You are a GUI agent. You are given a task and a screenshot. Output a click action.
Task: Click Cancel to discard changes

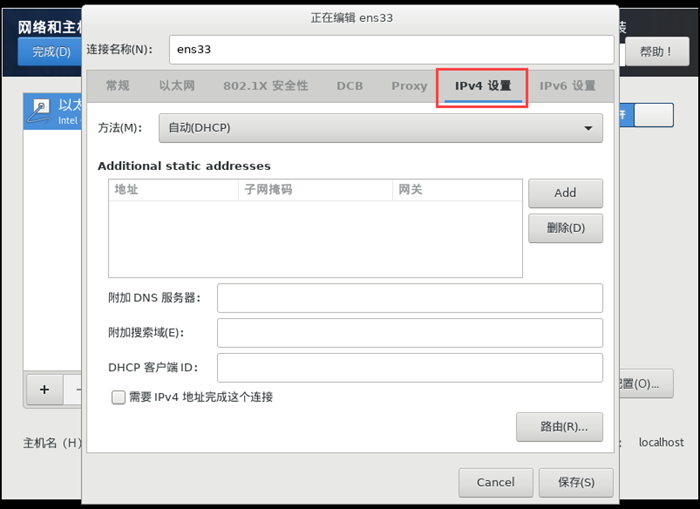495,482
